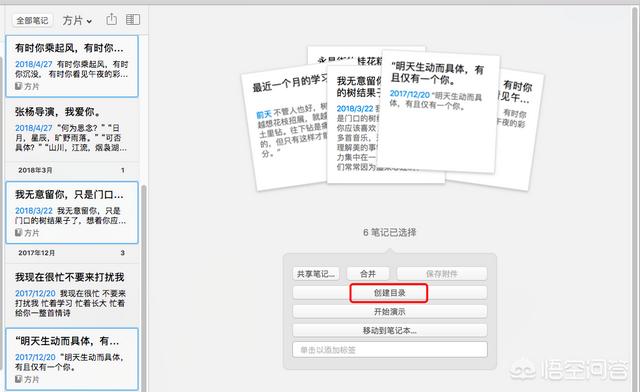640x392 pixels.
Task: Click the 2018/4/27 date in 张杨导演 note
Action: tap(34, 128)
